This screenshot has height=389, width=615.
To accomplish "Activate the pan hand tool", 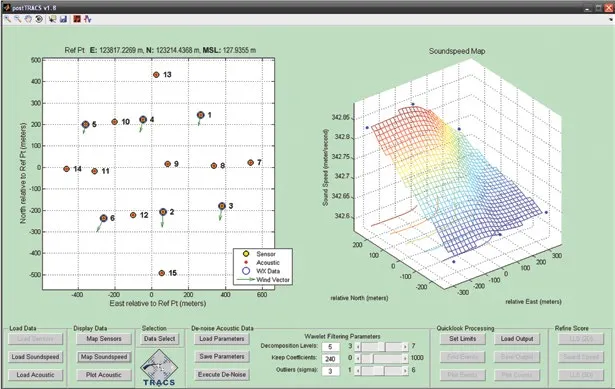I will [x=28, y=19].
